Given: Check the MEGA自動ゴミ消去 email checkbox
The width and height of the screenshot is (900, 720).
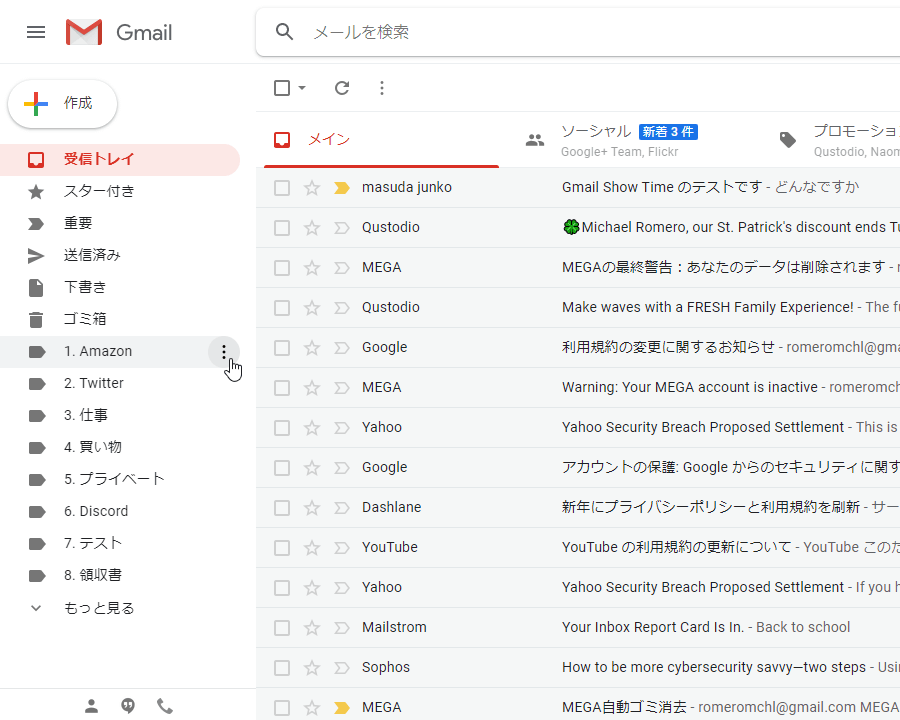Looking at the screenshot, I should click(282, 707).
